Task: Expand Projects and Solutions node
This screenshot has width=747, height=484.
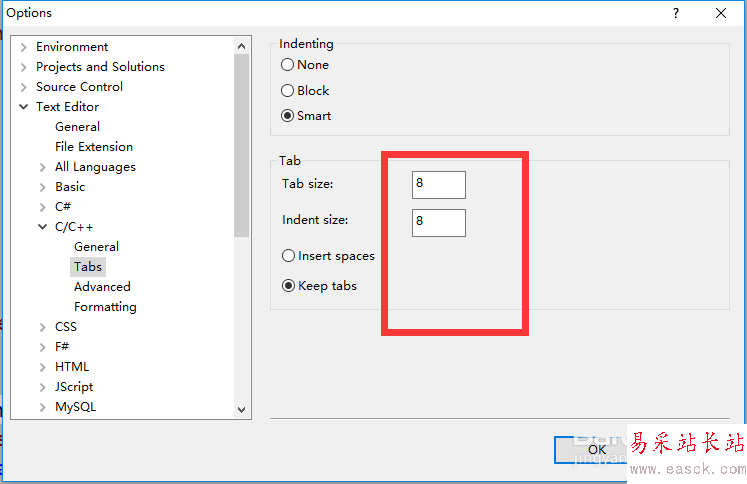Action: (x=23, y=67)
